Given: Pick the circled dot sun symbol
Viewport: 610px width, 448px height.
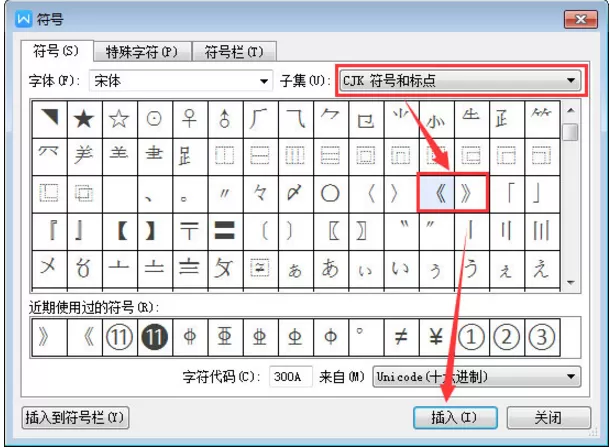Looking at the screenshot, I should pos(154,119).
